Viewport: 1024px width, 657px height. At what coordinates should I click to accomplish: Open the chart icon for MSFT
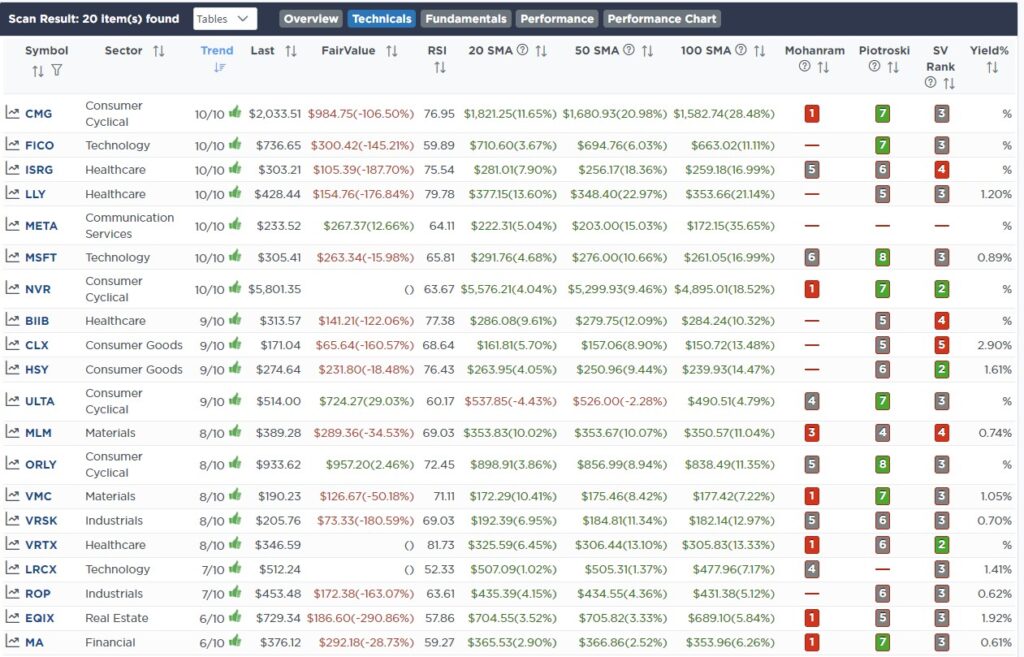(12, 256)
